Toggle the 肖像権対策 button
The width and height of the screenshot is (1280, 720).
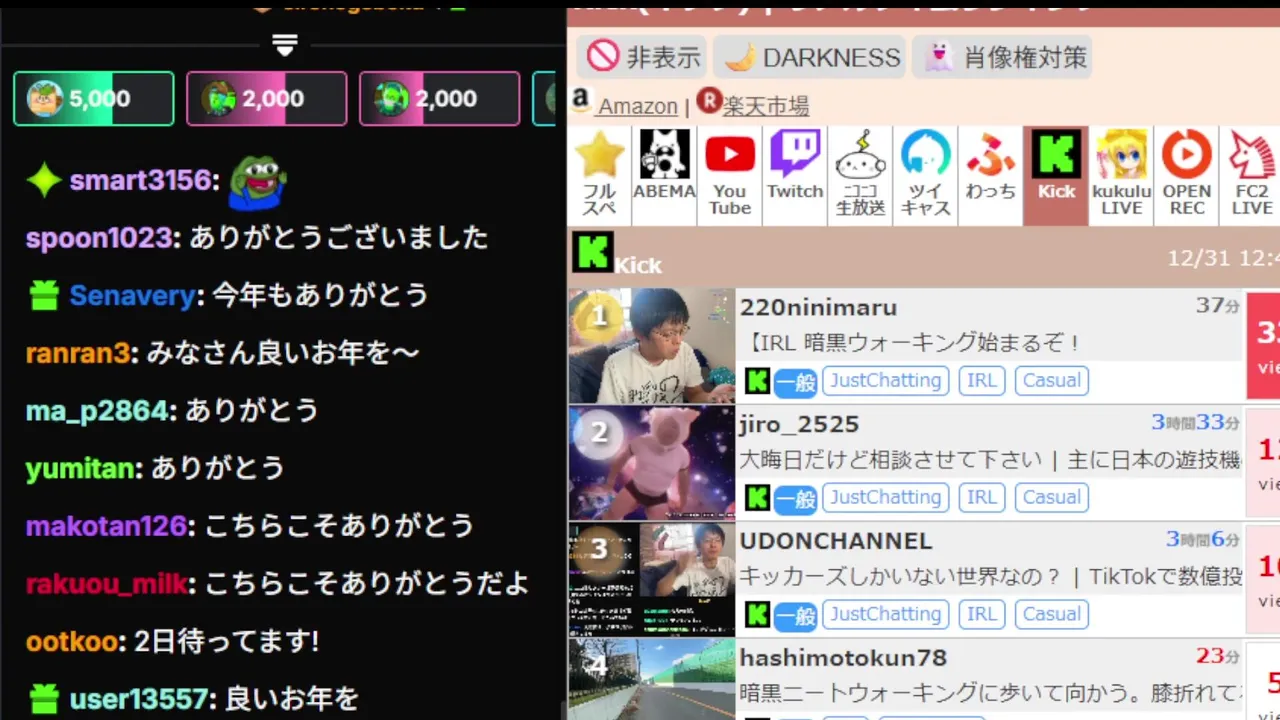point(1001,57)
